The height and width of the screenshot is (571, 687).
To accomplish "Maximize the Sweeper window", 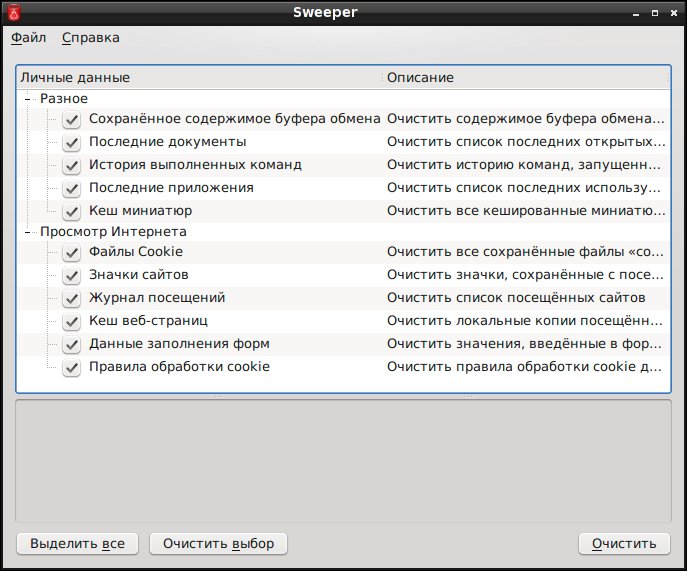I will coord(655,13).
